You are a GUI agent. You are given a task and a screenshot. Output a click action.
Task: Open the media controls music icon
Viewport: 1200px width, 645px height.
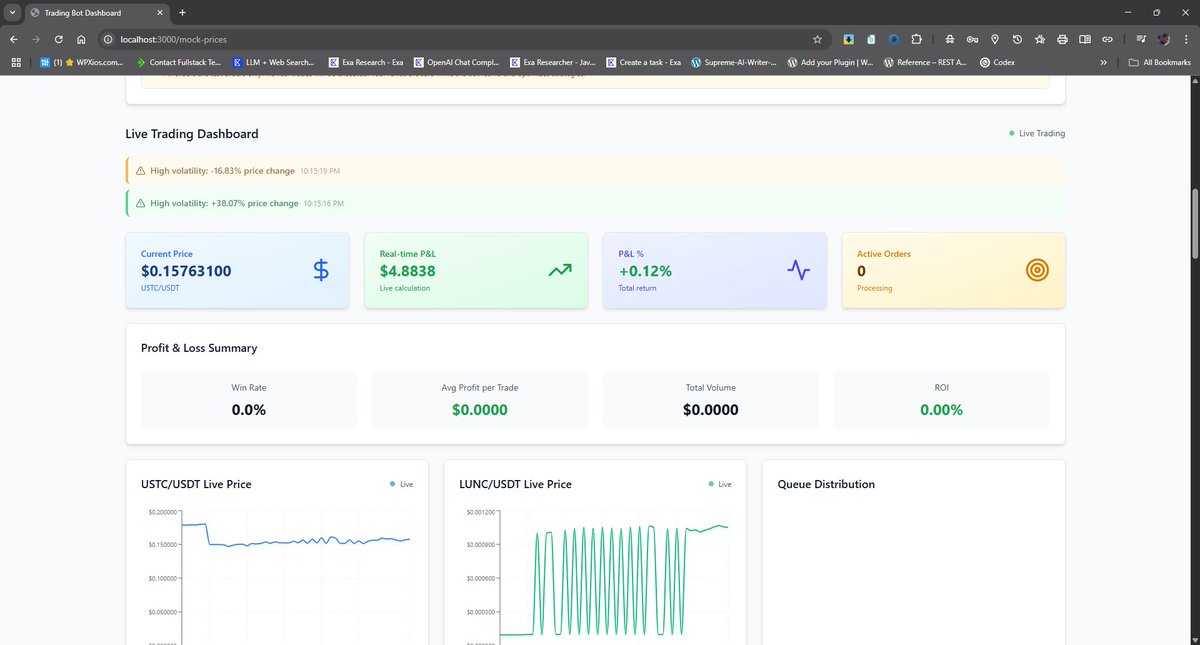(1141, 39)
